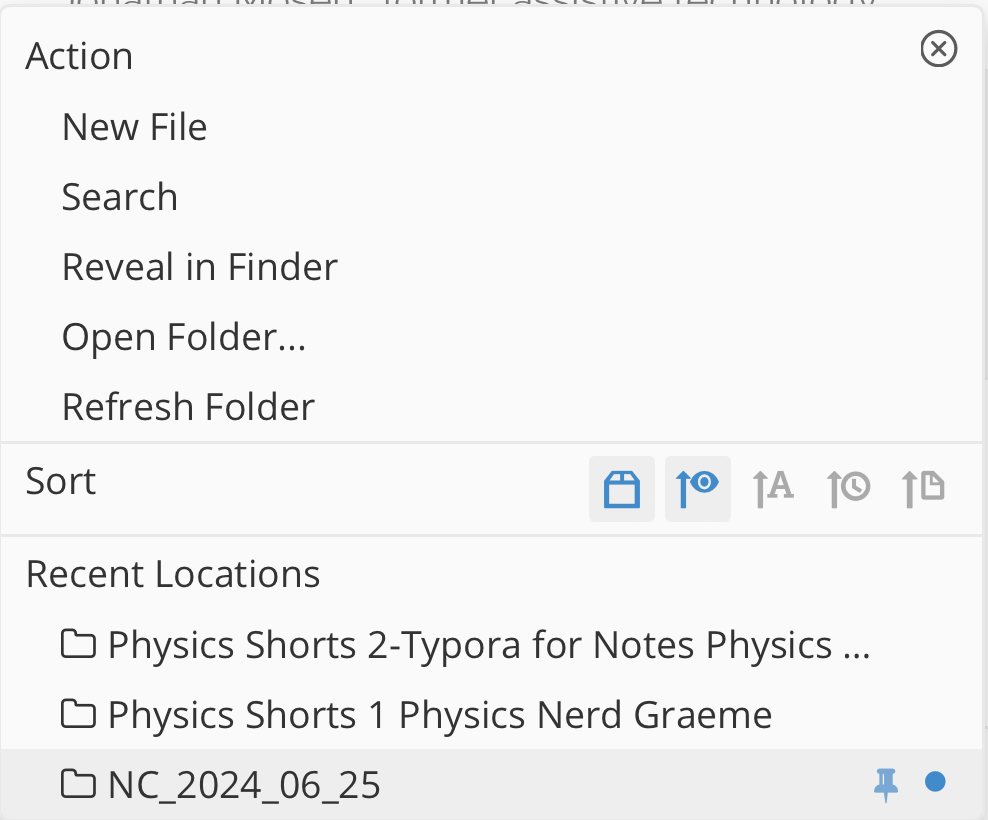Sort files by name (arrow A icon)
The image size is (988, 820).
point(773,489)
